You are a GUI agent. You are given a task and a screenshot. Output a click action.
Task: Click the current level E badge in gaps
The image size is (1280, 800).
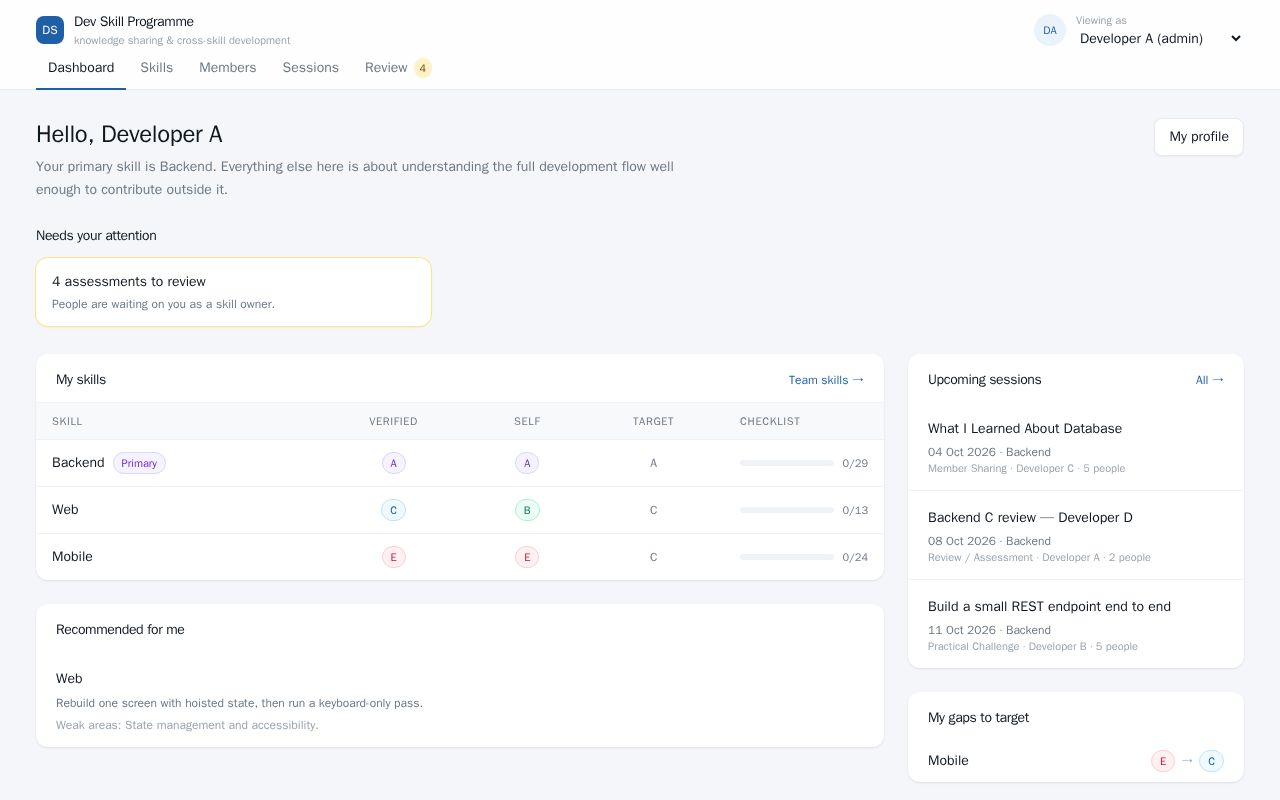coord(1162,761)
